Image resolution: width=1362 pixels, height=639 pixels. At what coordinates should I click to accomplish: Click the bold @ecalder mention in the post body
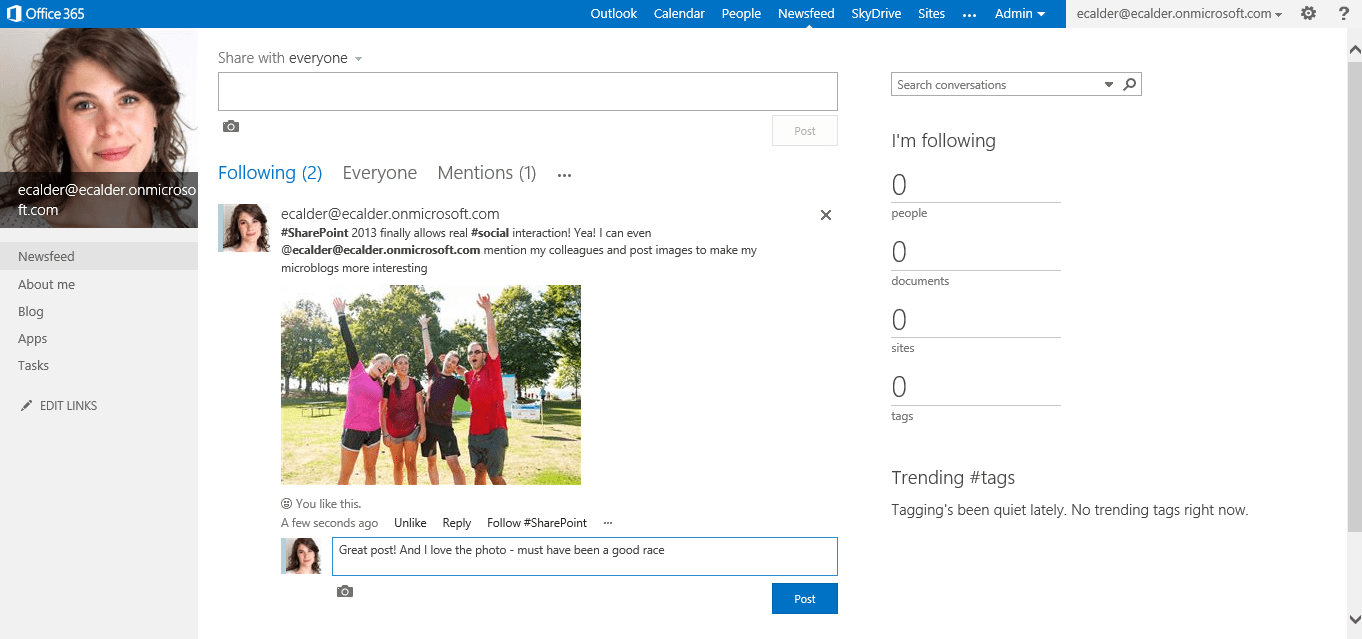[x=381, y=250]
